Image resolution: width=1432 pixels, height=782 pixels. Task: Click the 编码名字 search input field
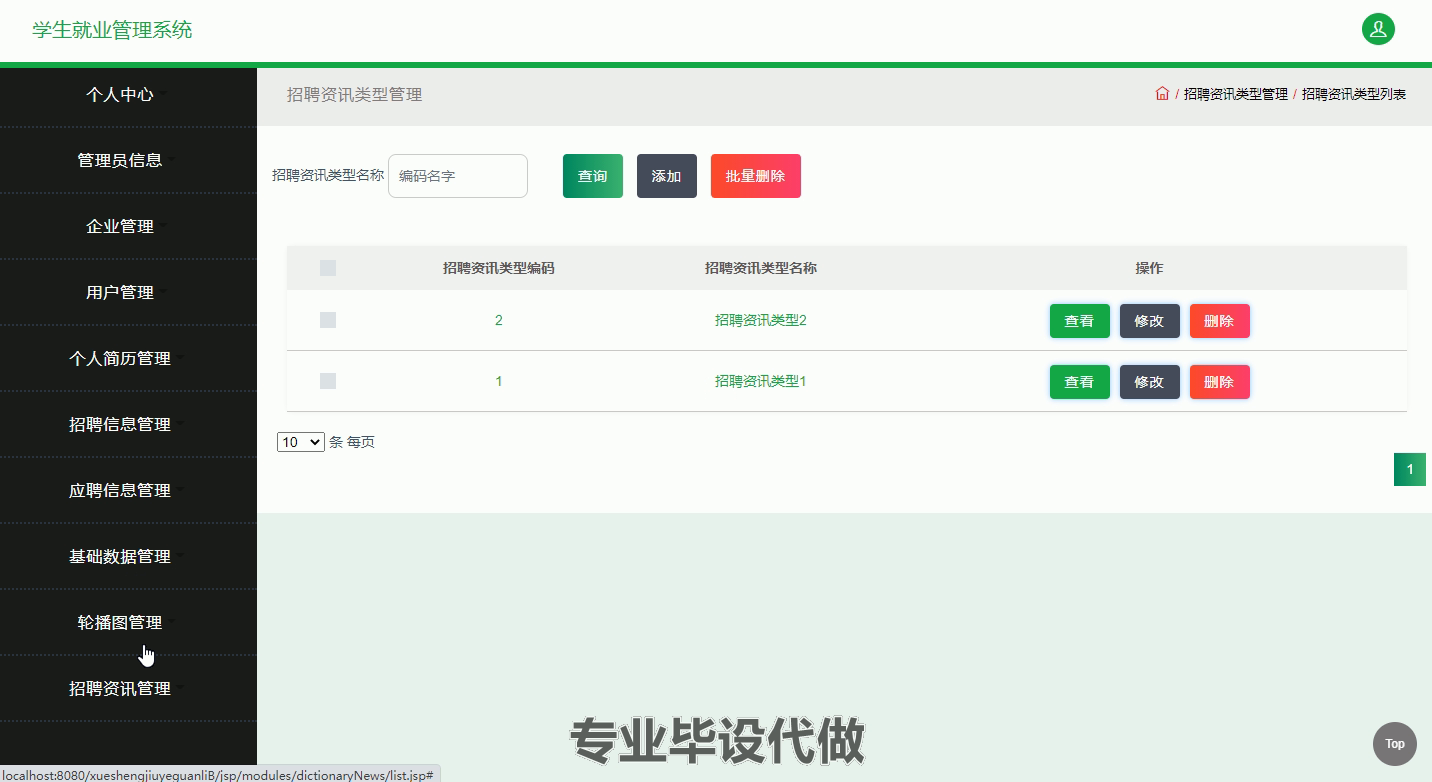[458, 176]
